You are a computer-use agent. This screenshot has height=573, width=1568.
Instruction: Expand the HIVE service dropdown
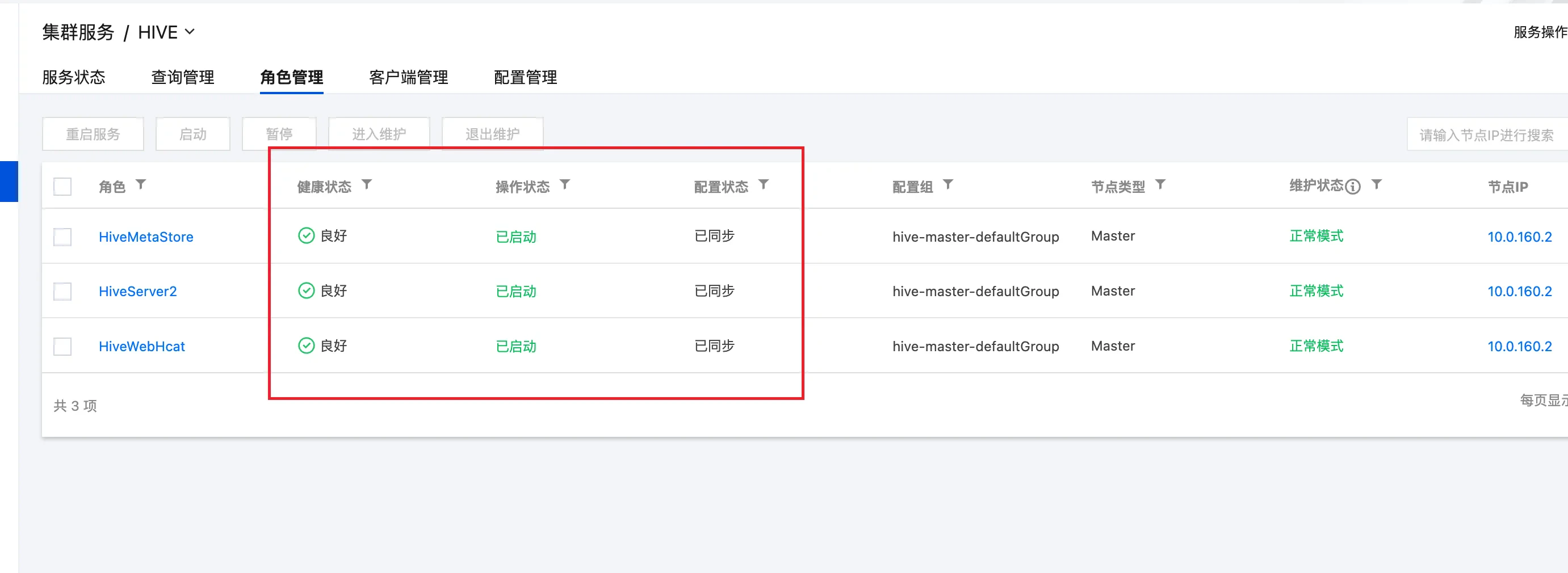click(190, 32)
